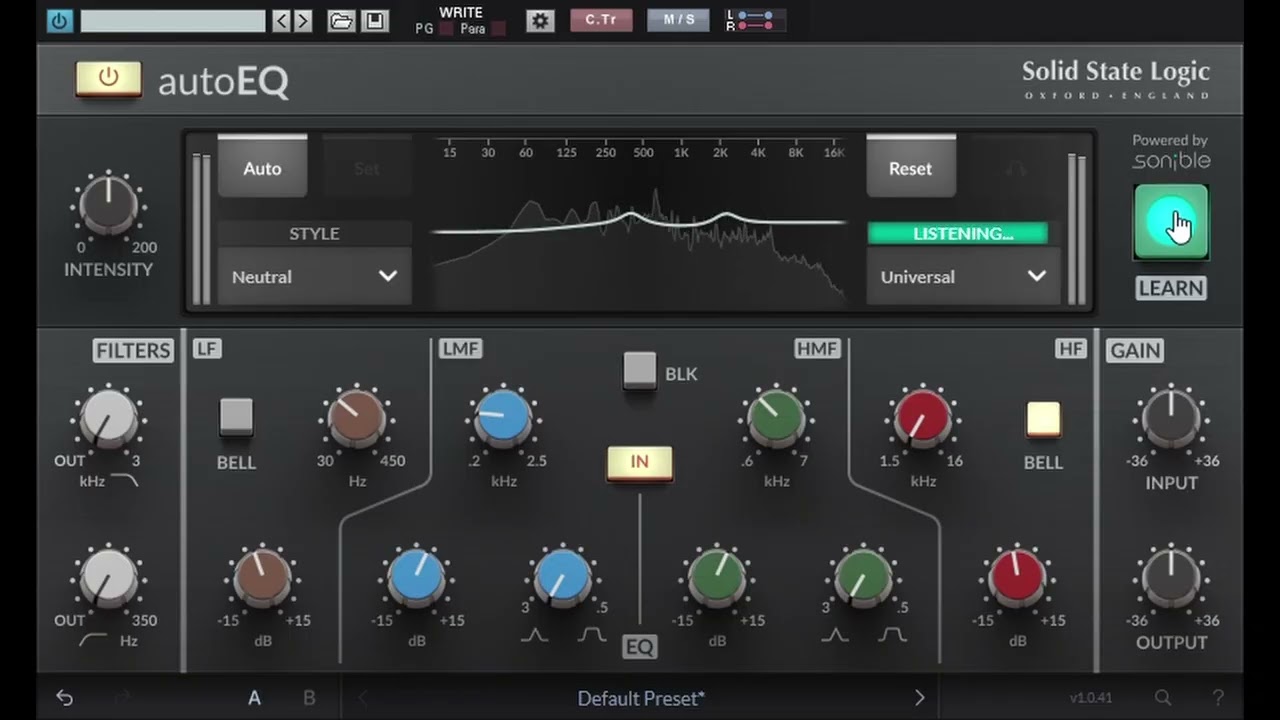Click the HMF band label

coord(818,348)
